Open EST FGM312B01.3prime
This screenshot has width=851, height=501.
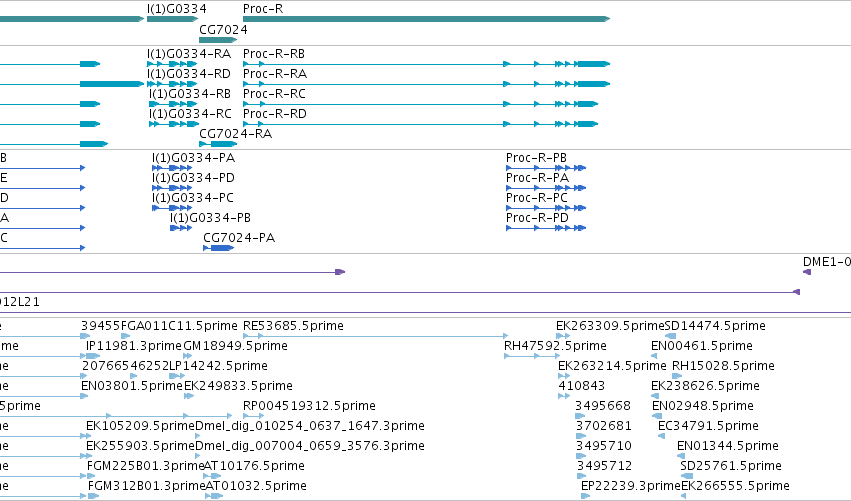coord(147,487)
